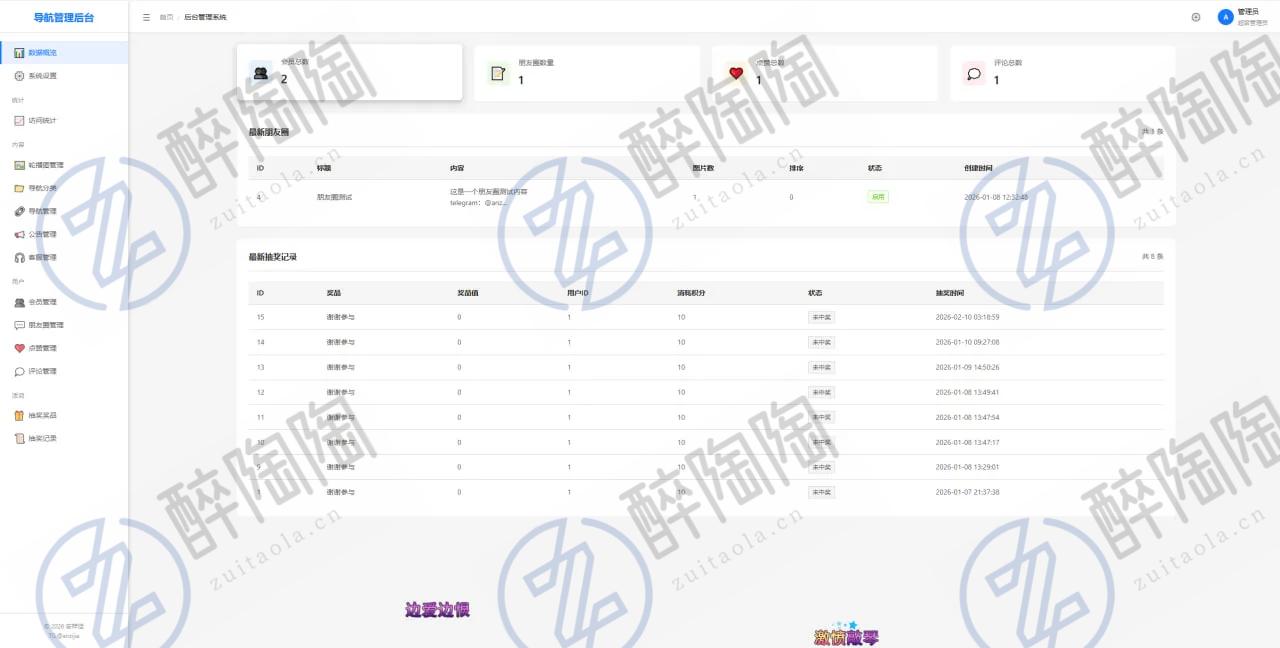Screen dimensions: 1280x648
Task: Click the 启用 status tag for 朋友圈测试
Action: click(x=877, y=197)
